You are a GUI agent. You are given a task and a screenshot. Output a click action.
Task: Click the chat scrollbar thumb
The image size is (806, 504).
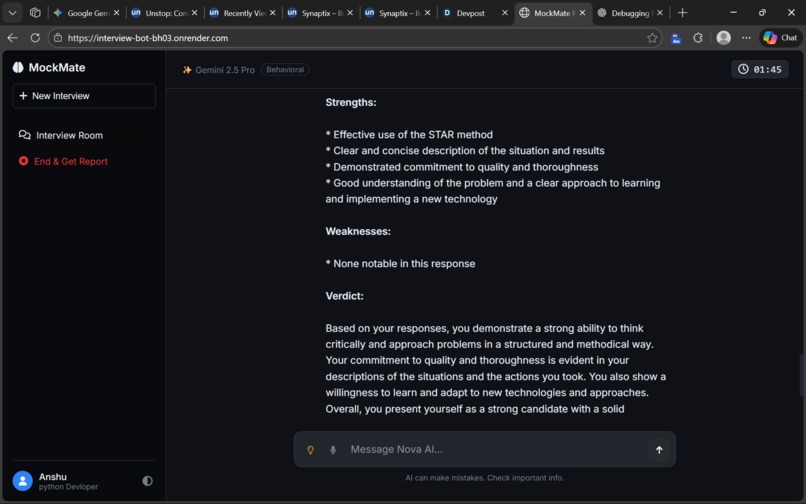click(x=801, y=375)
